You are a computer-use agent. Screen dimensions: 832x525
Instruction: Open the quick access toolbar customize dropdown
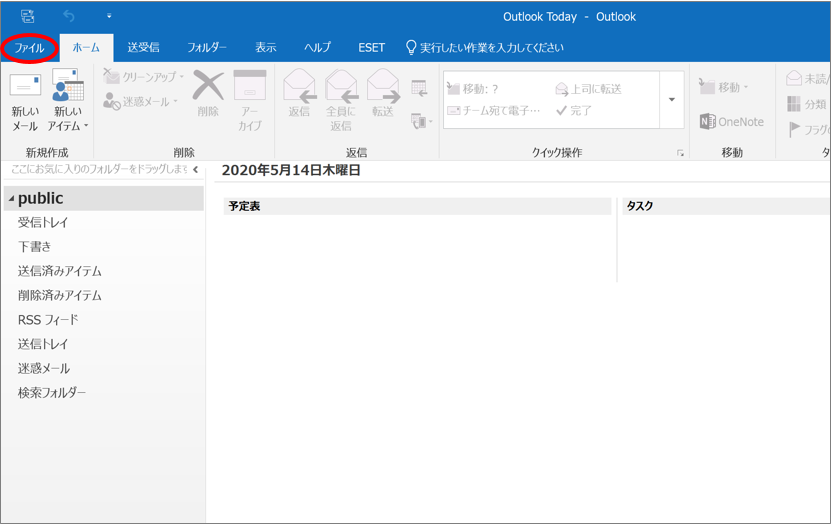[x=109, y=16]
